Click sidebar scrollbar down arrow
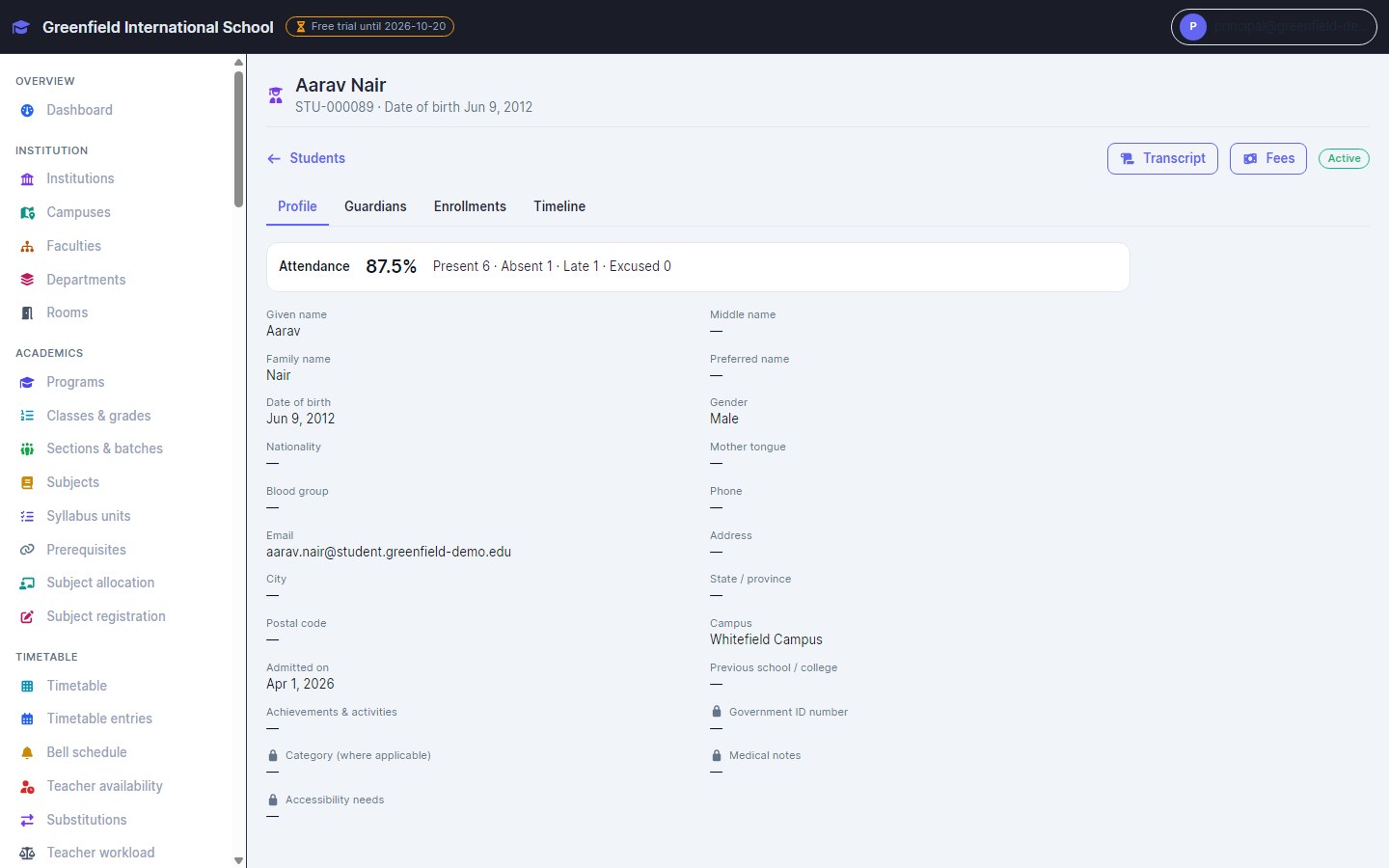The height and width of the screenshot is (868, 1389). point(239,860)
